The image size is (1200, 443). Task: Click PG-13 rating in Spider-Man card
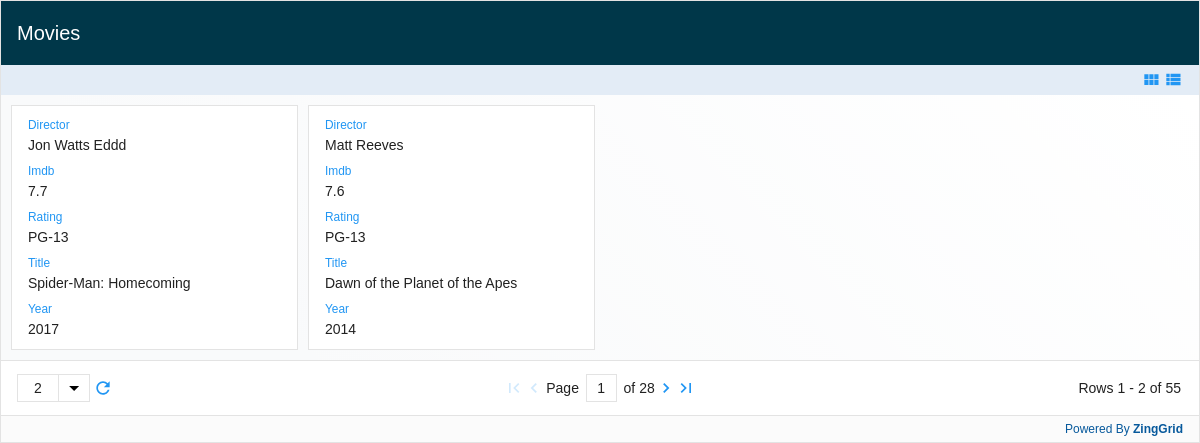tap(48, 237)
